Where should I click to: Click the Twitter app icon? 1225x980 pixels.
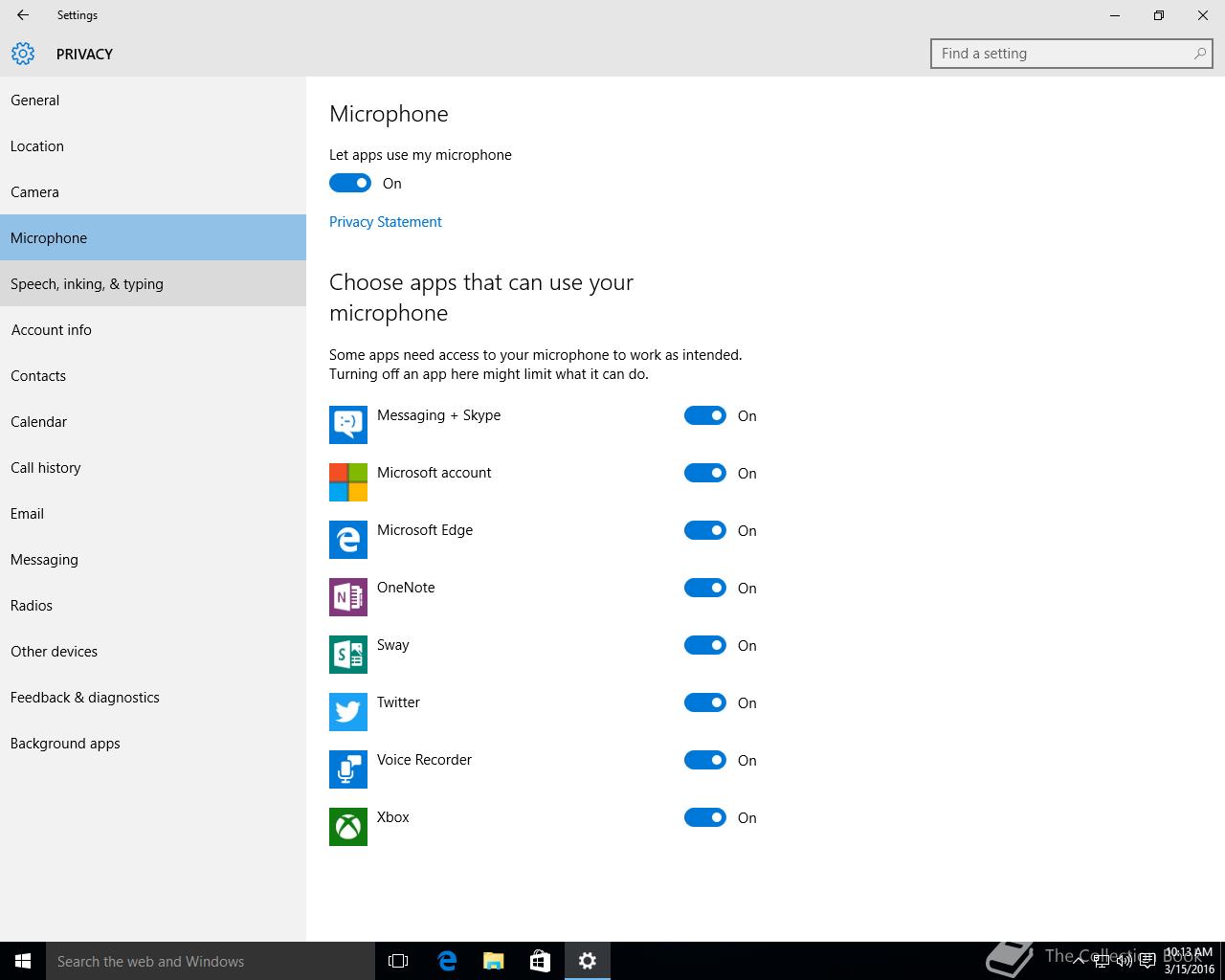(348, 712)
